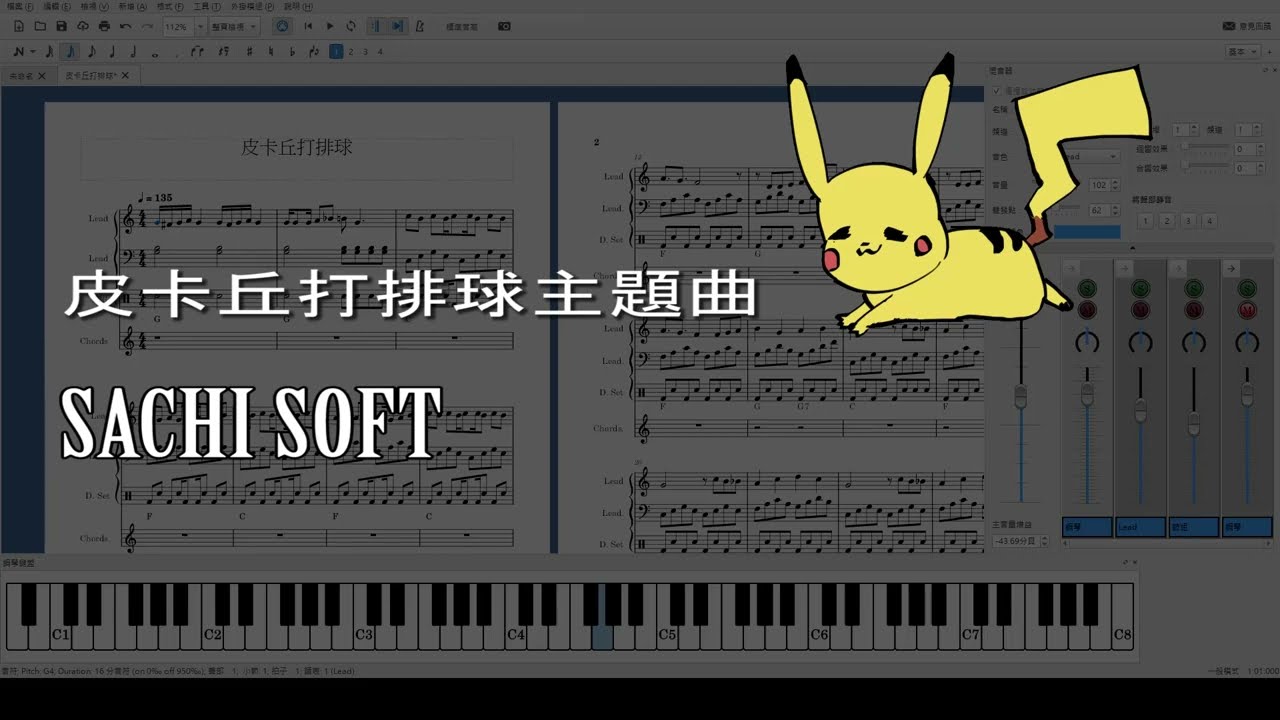
Task: Toggle the play repeats button
Action: 376,26
